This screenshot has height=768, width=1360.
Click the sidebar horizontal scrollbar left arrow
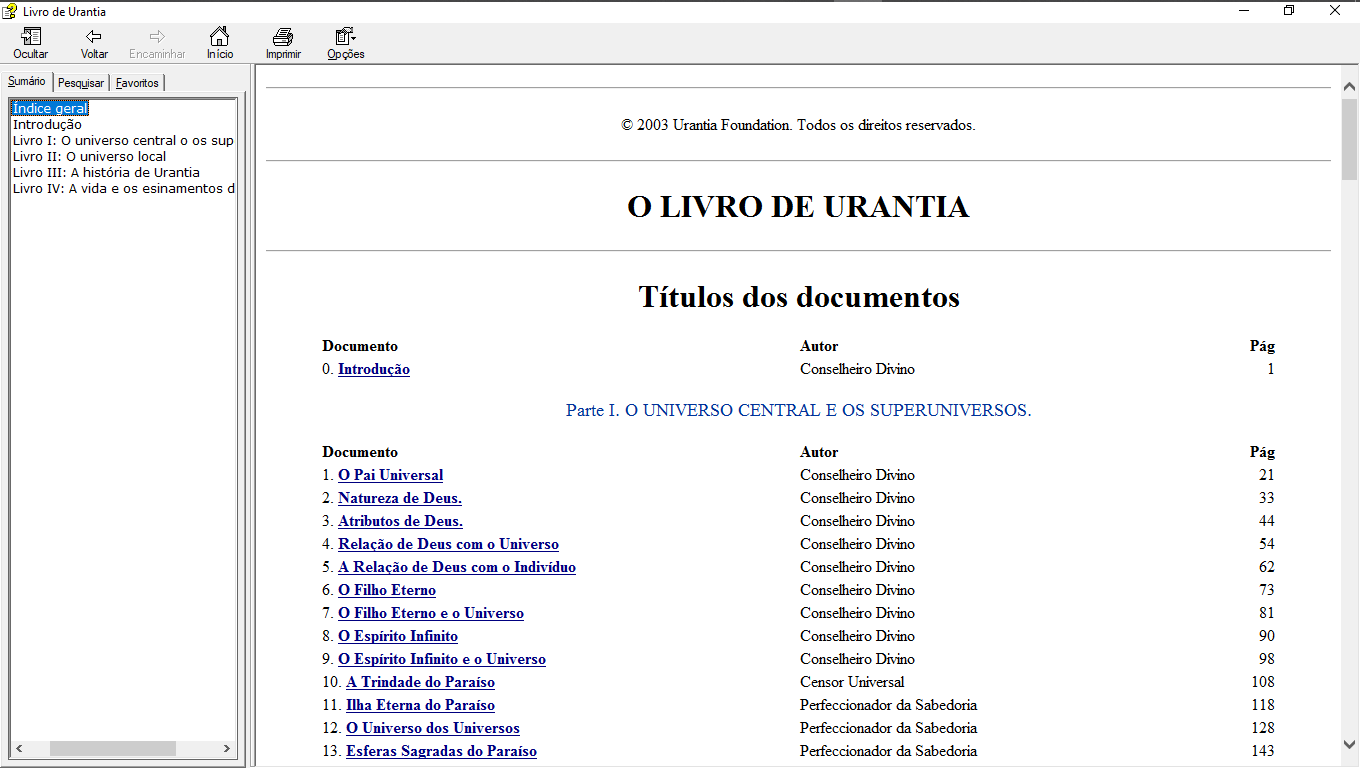pos(19,749)
